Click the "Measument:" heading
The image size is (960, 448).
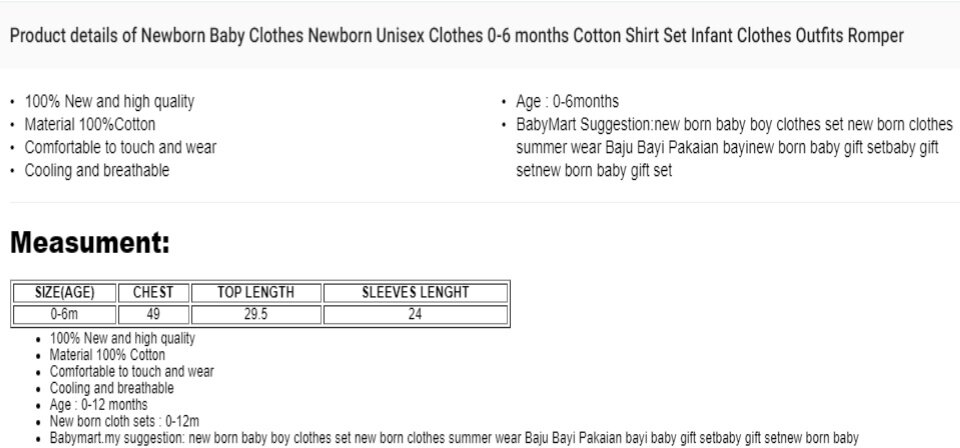(x=90, y=243)
